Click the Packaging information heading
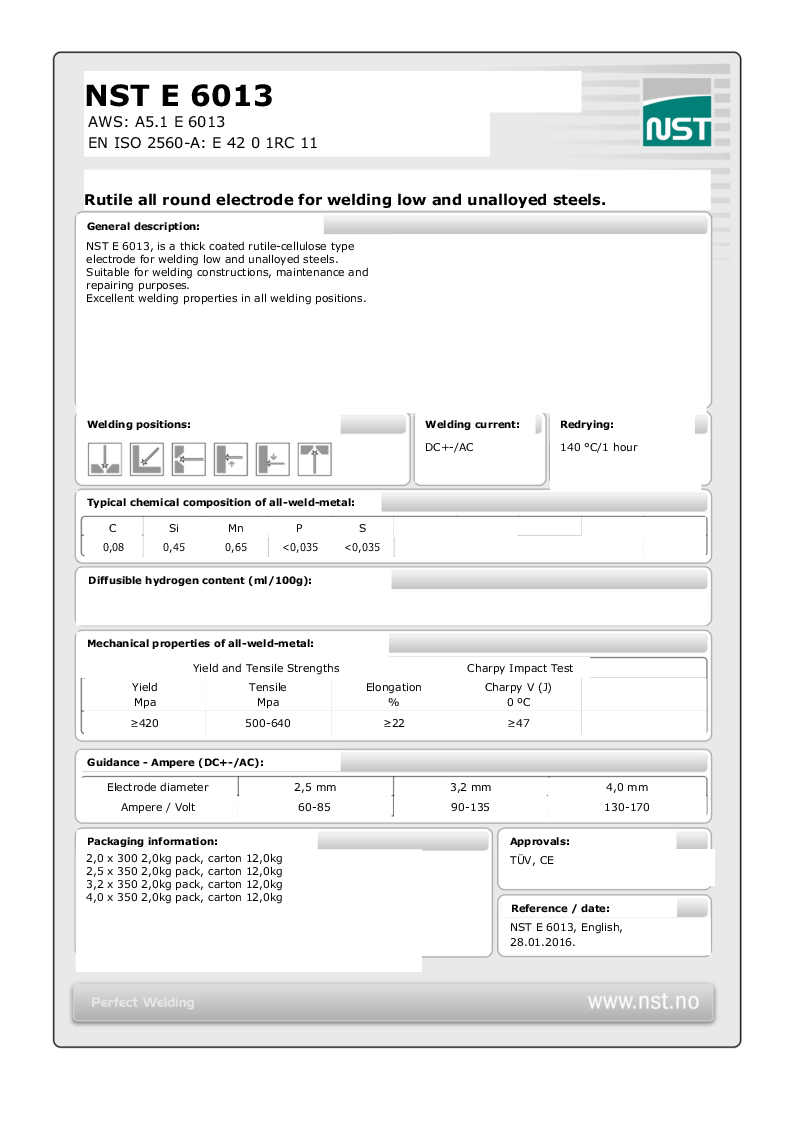 point(152,842)
